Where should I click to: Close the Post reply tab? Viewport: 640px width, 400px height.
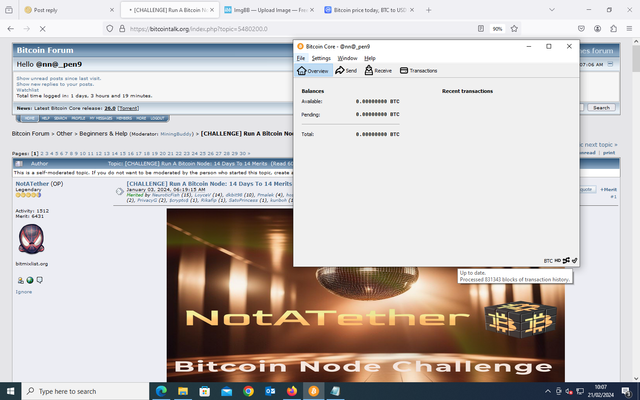[x=112, y=10]
